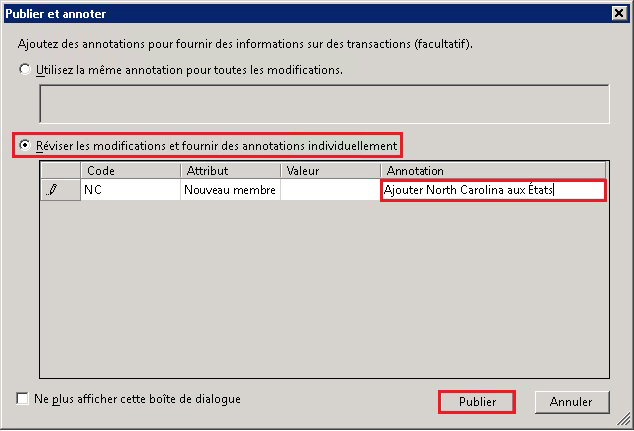The image size is (634, 431).
Task: Click the Code column header
Action: tap(131, 171)
